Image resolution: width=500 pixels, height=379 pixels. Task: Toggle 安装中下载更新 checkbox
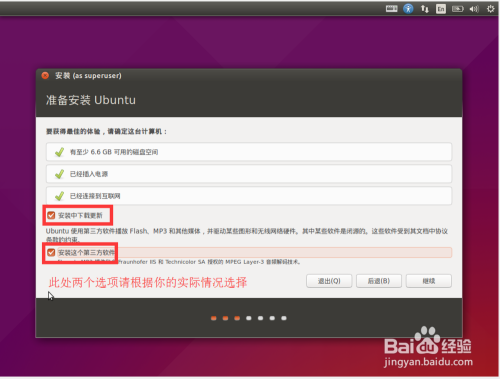pos(51,215)
